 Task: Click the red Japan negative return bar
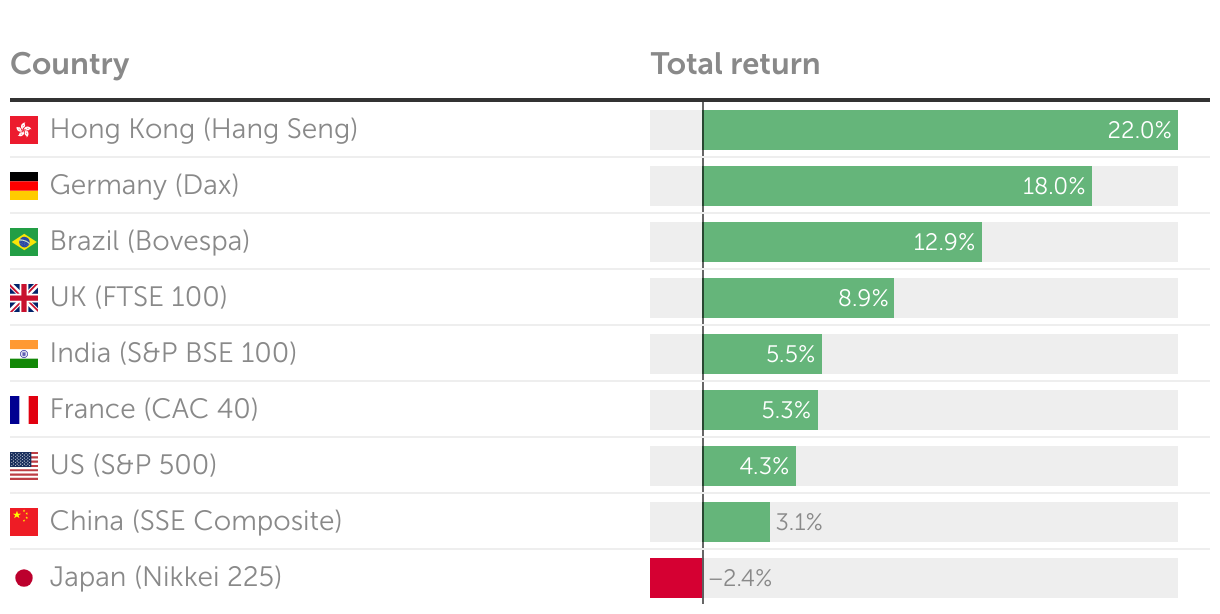[676, 578]
